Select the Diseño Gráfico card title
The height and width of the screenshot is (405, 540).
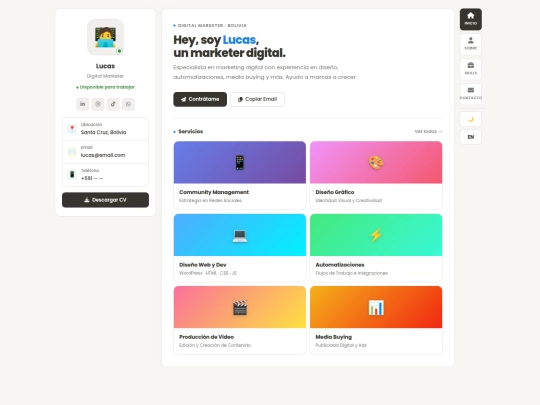pyautogui.click(x=335, y=192)
